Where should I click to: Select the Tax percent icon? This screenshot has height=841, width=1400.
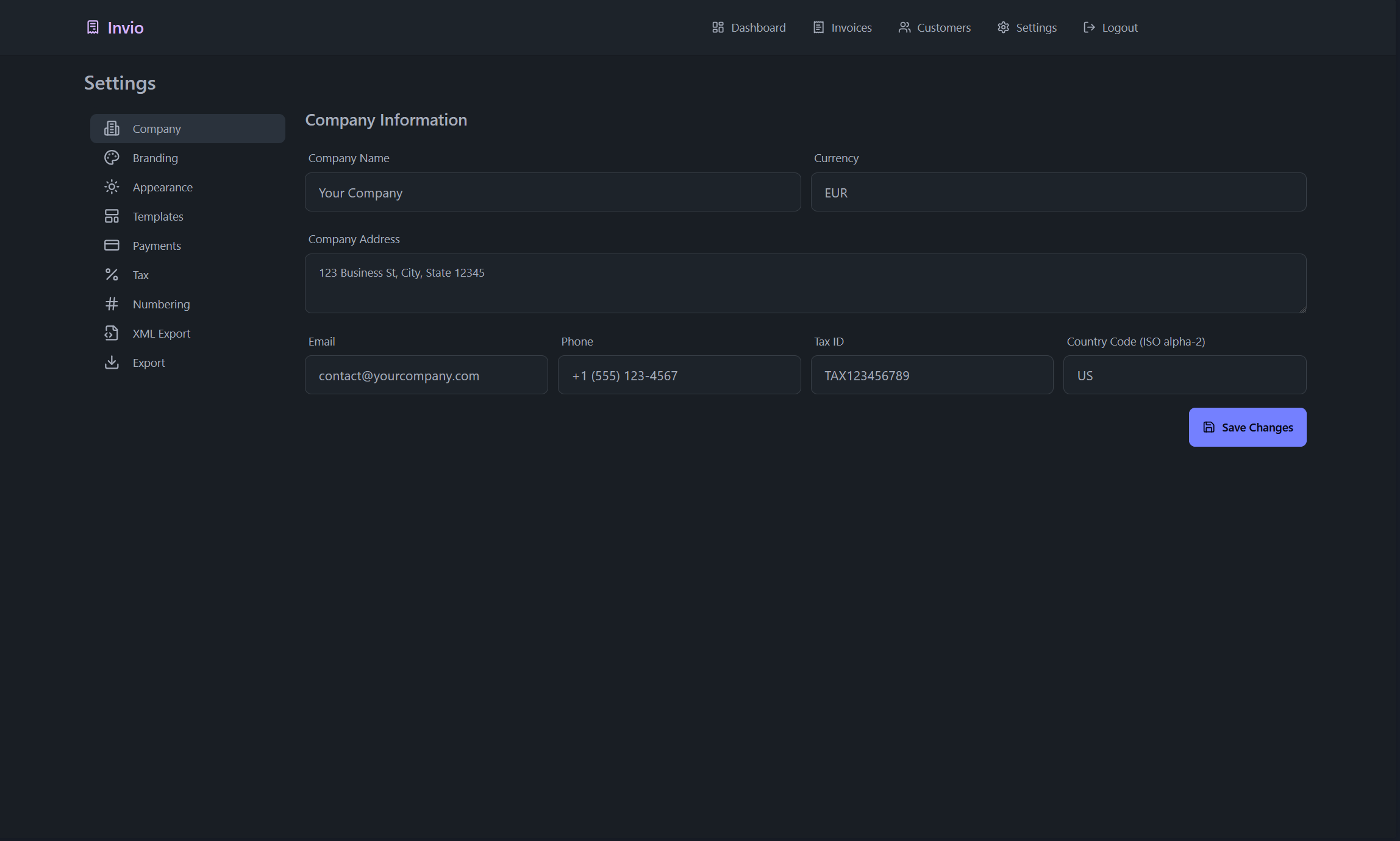pos(112,274)
